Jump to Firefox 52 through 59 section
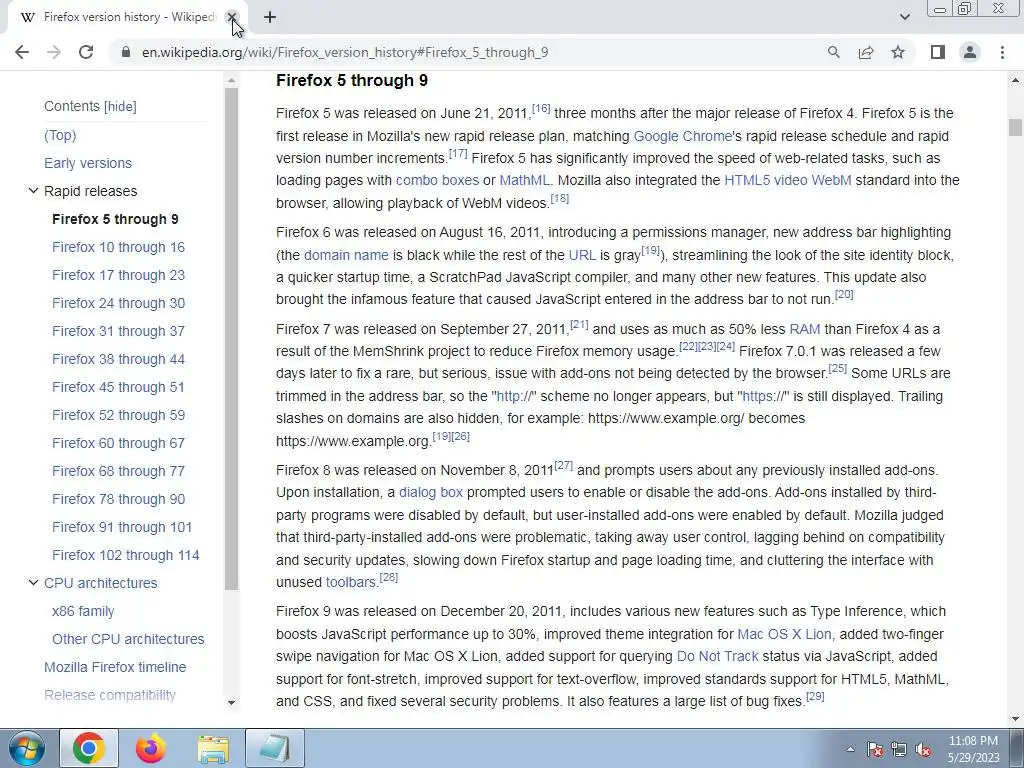The width and height of the screenshot is (1024, 768). [x=118, y=415]
